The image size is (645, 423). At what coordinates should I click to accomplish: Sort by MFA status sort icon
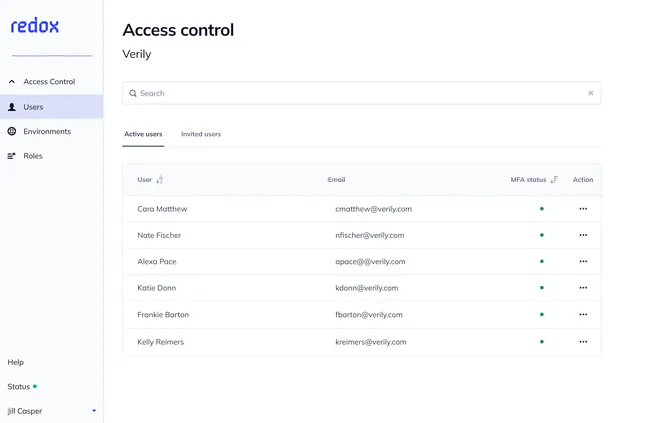tap(554, 179)
